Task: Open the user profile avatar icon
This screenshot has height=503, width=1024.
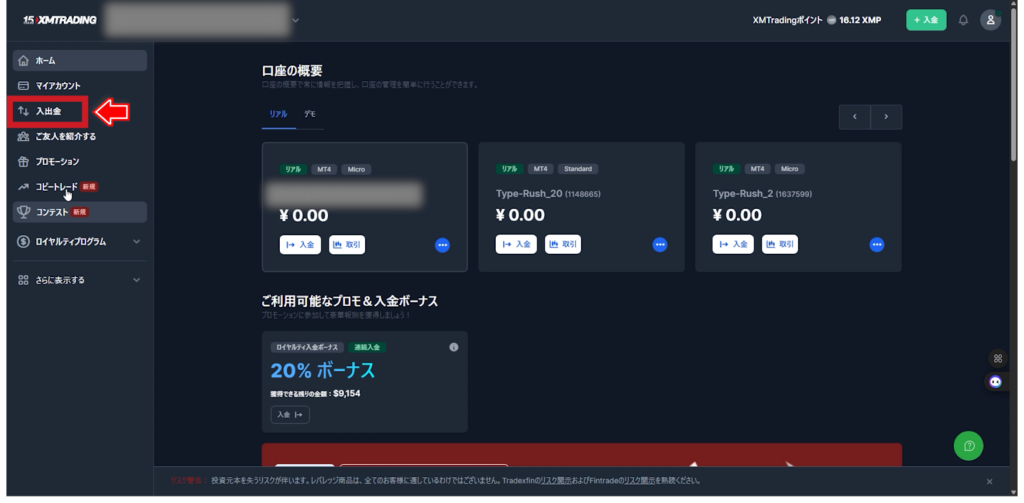Action: tap(990, 20)
